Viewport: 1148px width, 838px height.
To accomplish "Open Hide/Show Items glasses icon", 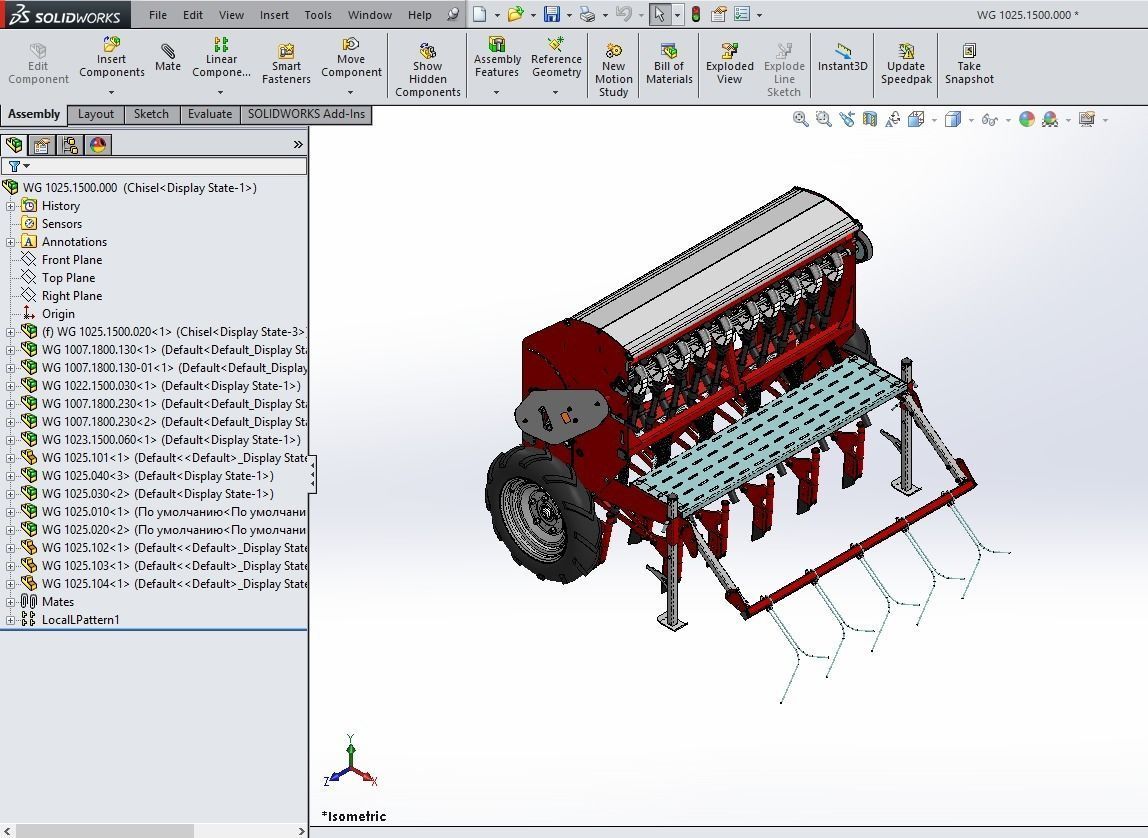I will 990,119.
